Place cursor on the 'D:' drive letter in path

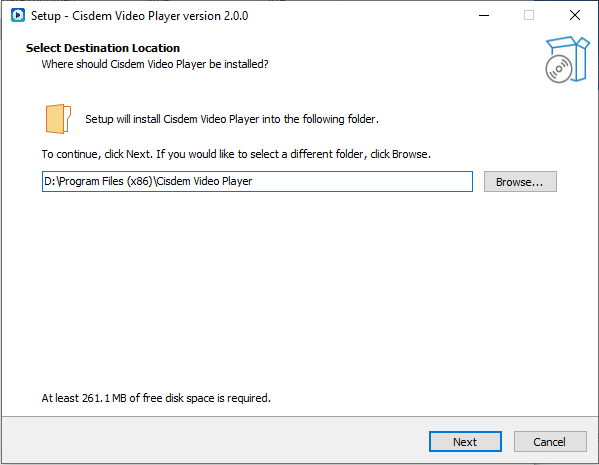coord(50,181)
